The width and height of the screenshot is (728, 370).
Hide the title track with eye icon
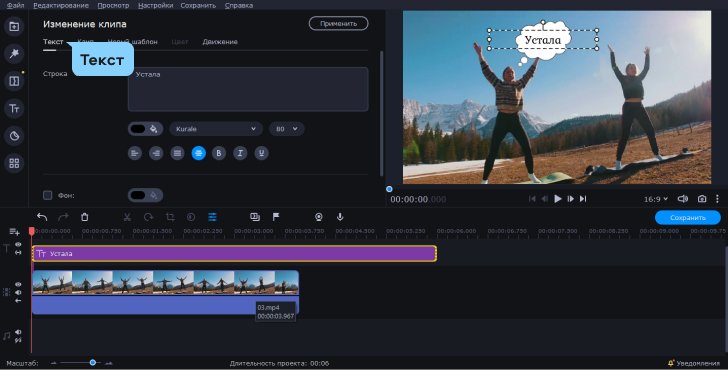(18, 245)
